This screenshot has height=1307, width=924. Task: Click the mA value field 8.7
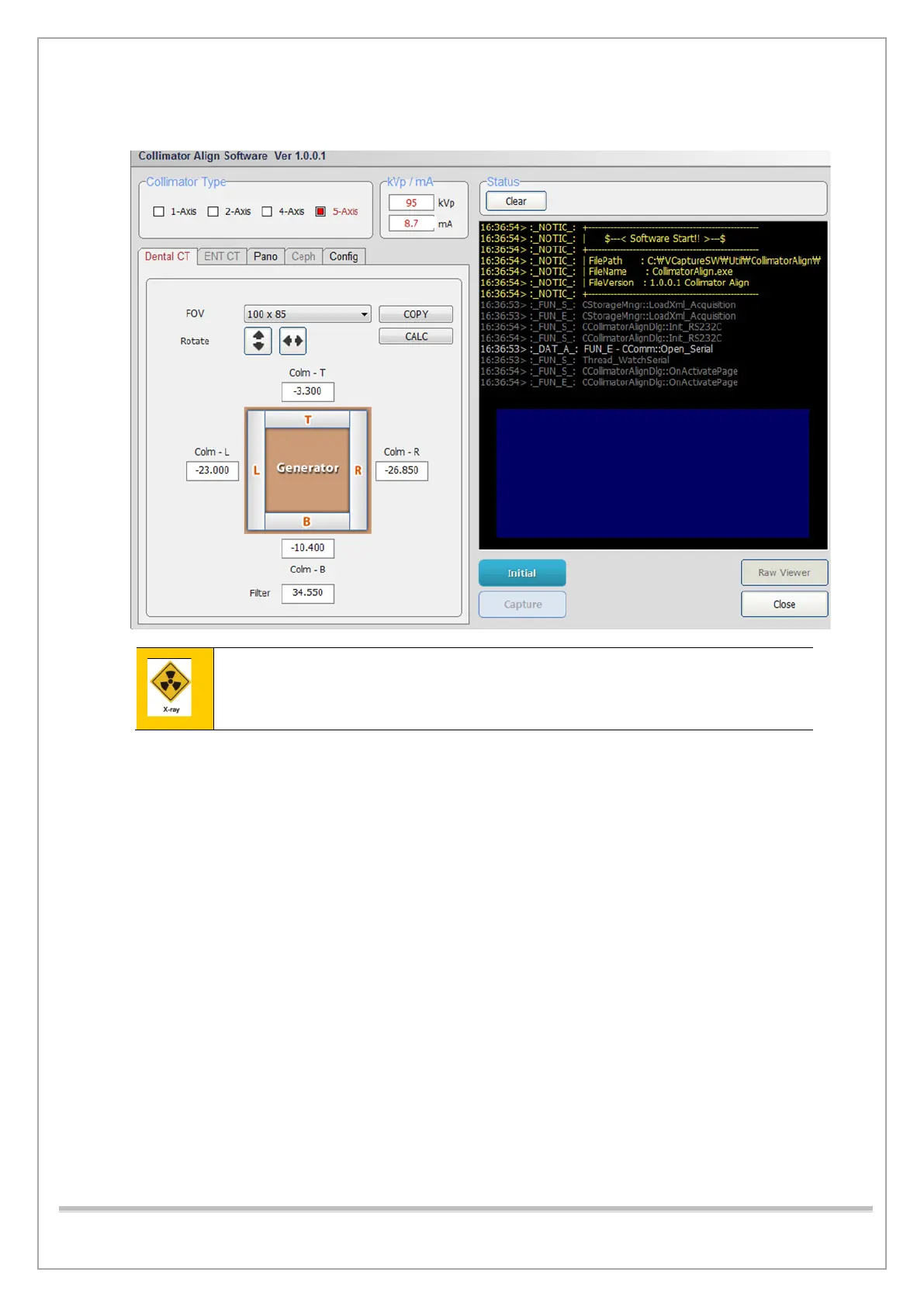pyautogui.click(x=411, y=223)
